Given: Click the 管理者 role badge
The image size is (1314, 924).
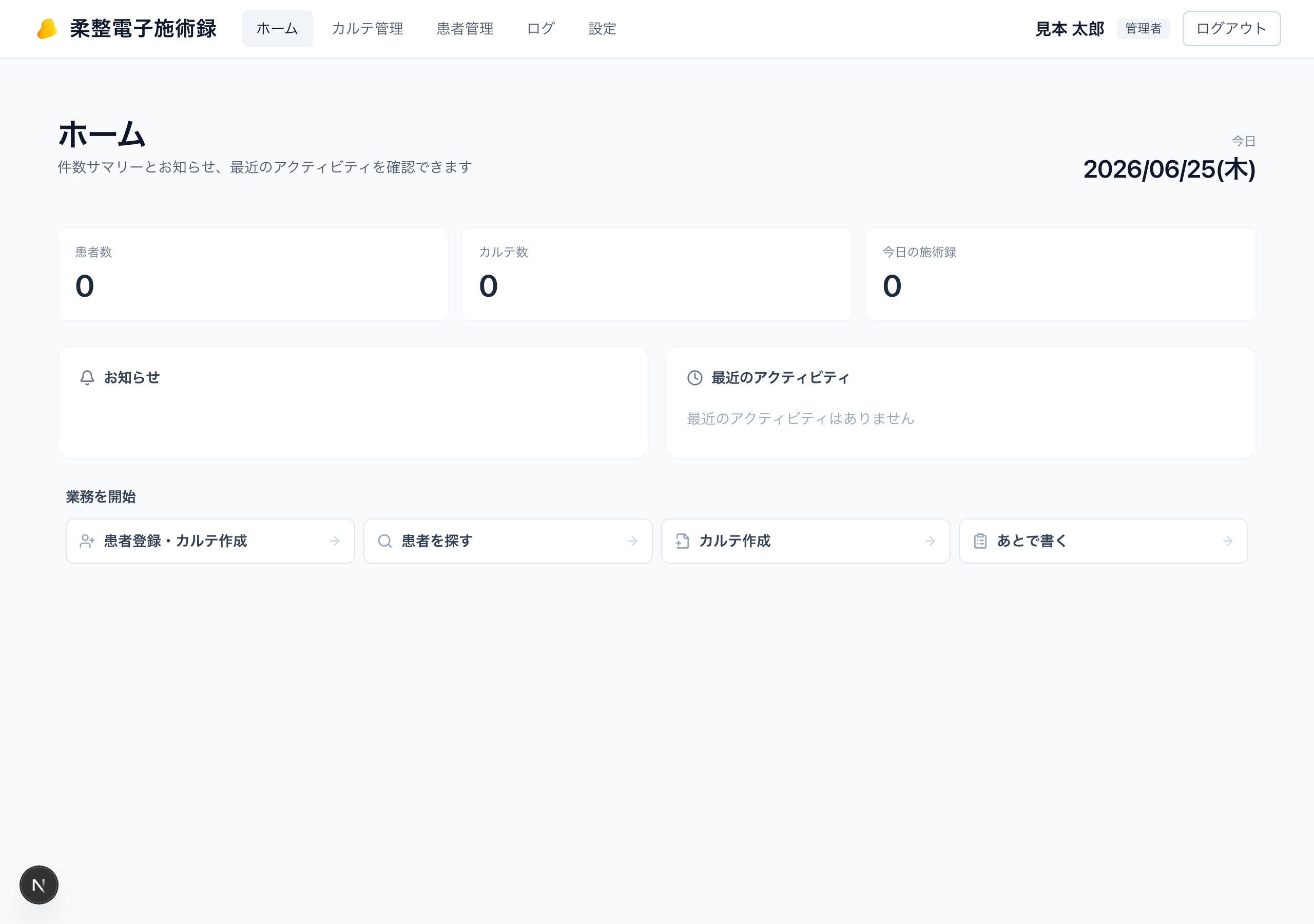Looking at the screenshot, I should pyautogui.click(x=1144, y=29).
